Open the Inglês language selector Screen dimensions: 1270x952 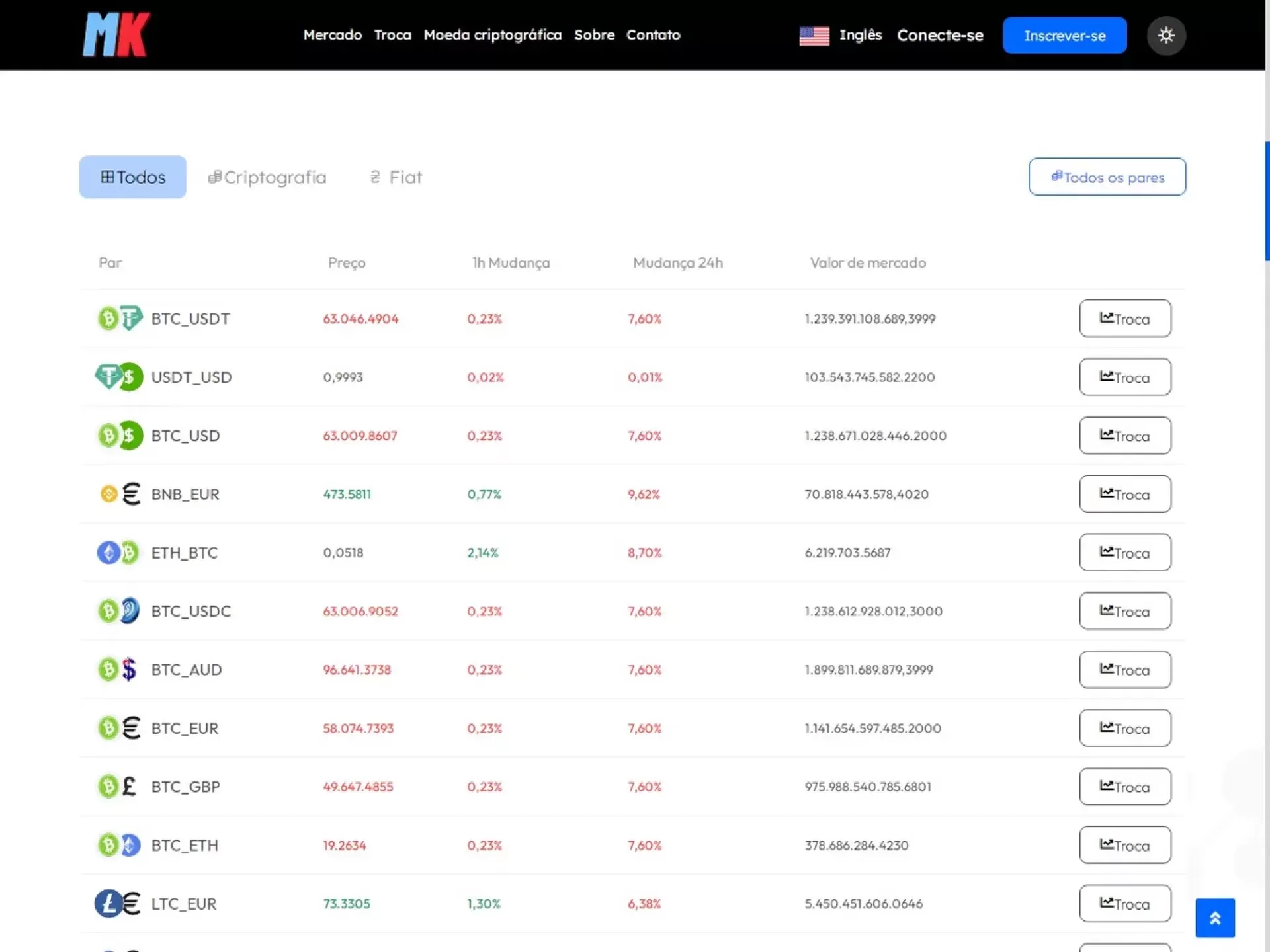click(x=860, y=35)
